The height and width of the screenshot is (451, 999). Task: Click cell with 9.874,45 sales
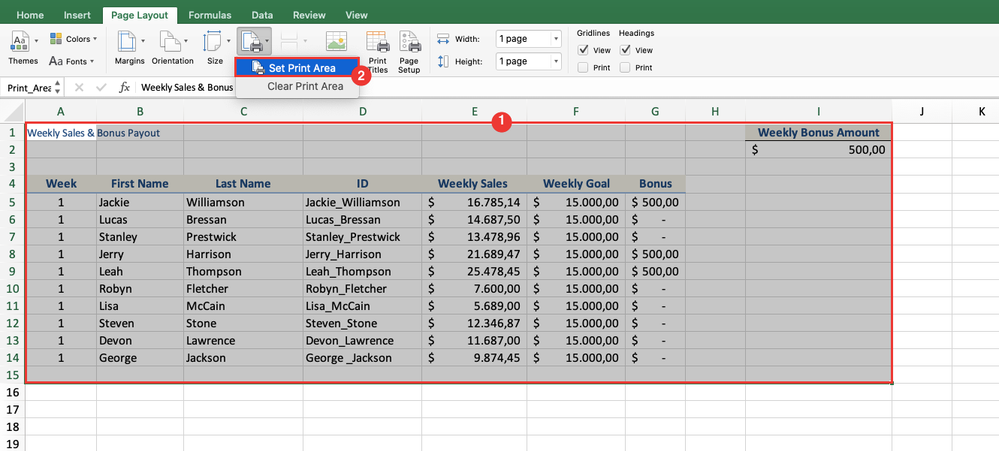(x=474, y=358)
